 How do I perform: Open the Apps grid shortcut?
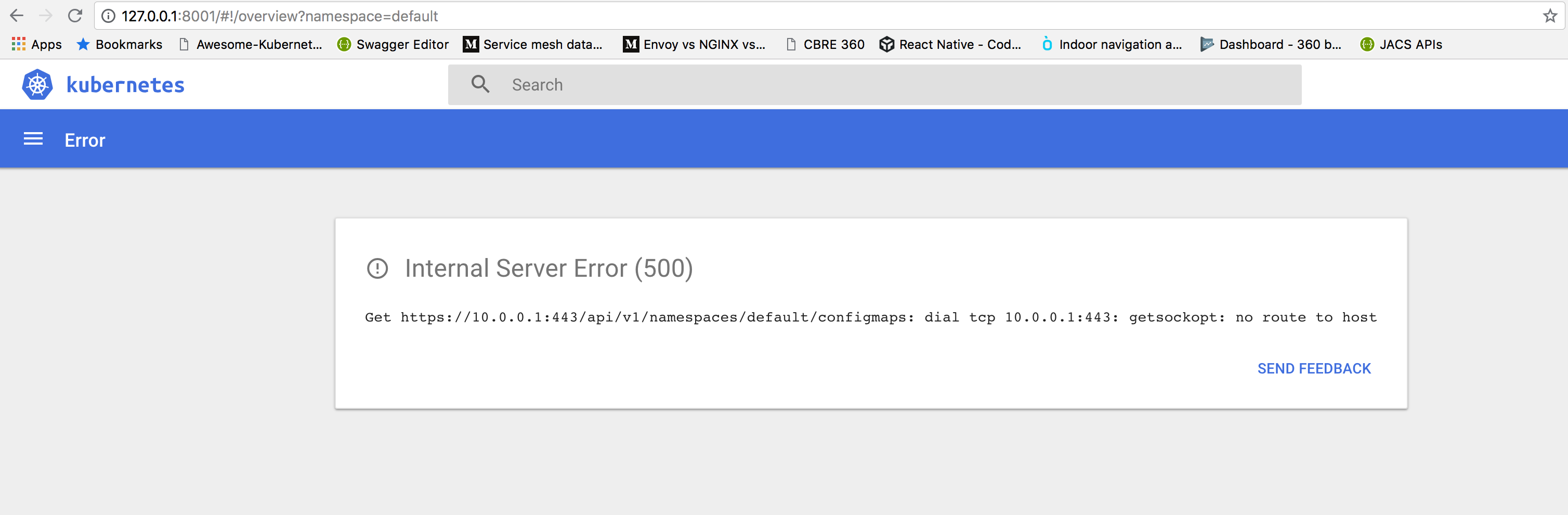coord(36,44)
